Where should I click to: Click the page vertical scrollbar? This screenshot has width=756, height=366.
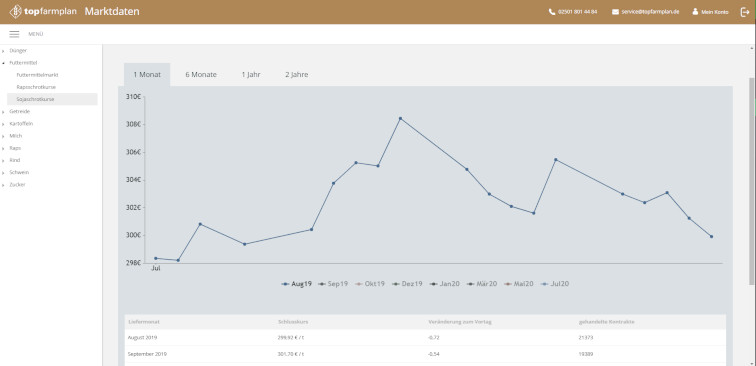752,181
